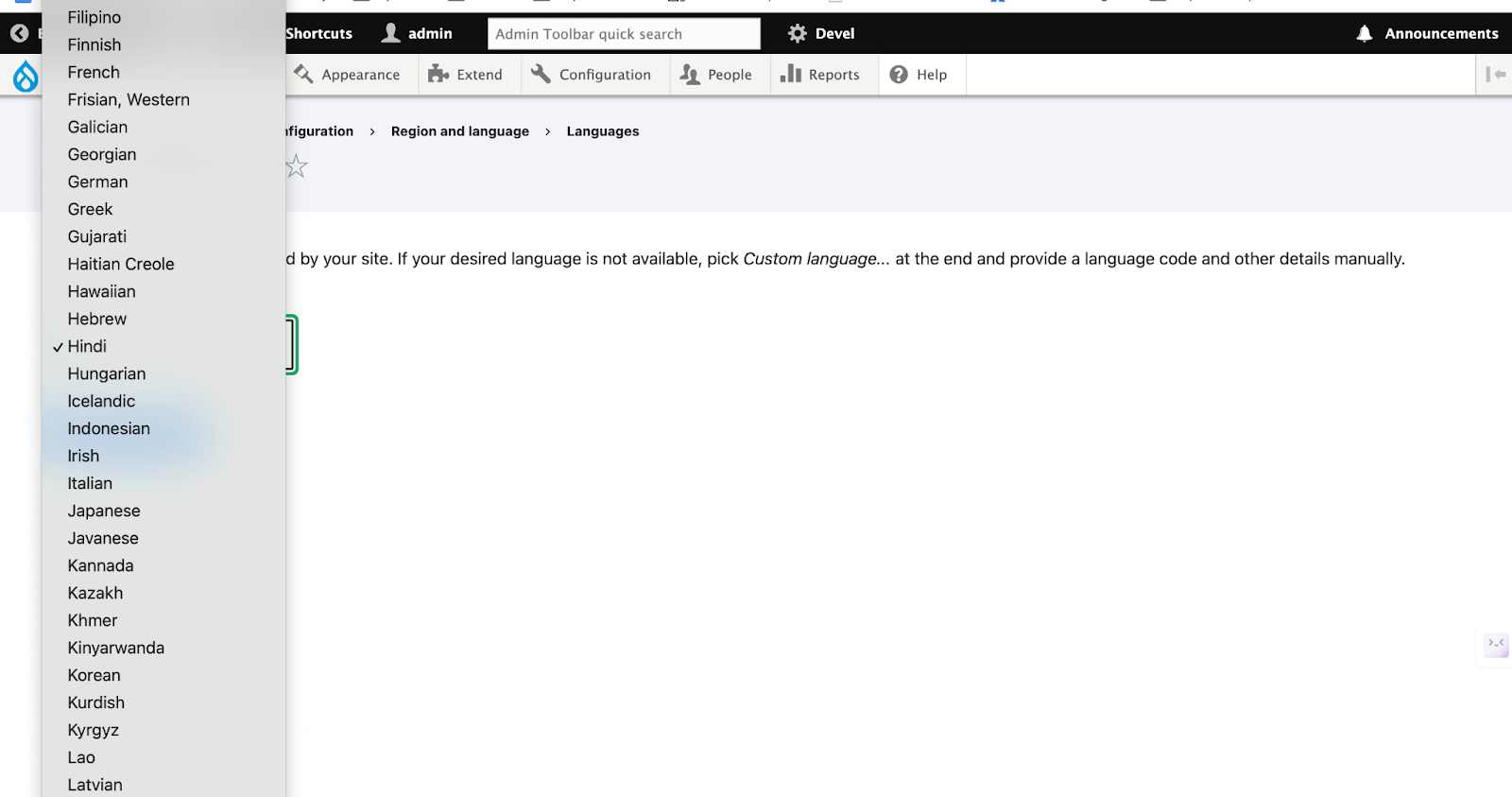Click the floating widget icon at right edge
Viewport: 1512px width, 797px height.
click(1496, 645)
